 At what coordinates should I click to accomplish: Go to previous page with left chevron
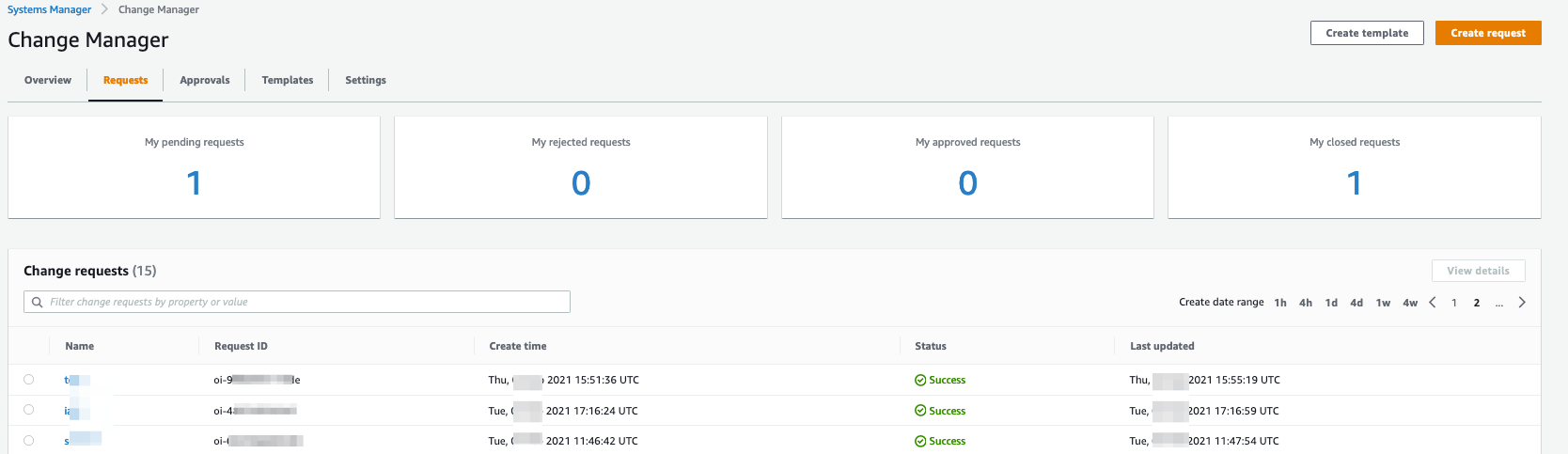tap(1433, 302)
